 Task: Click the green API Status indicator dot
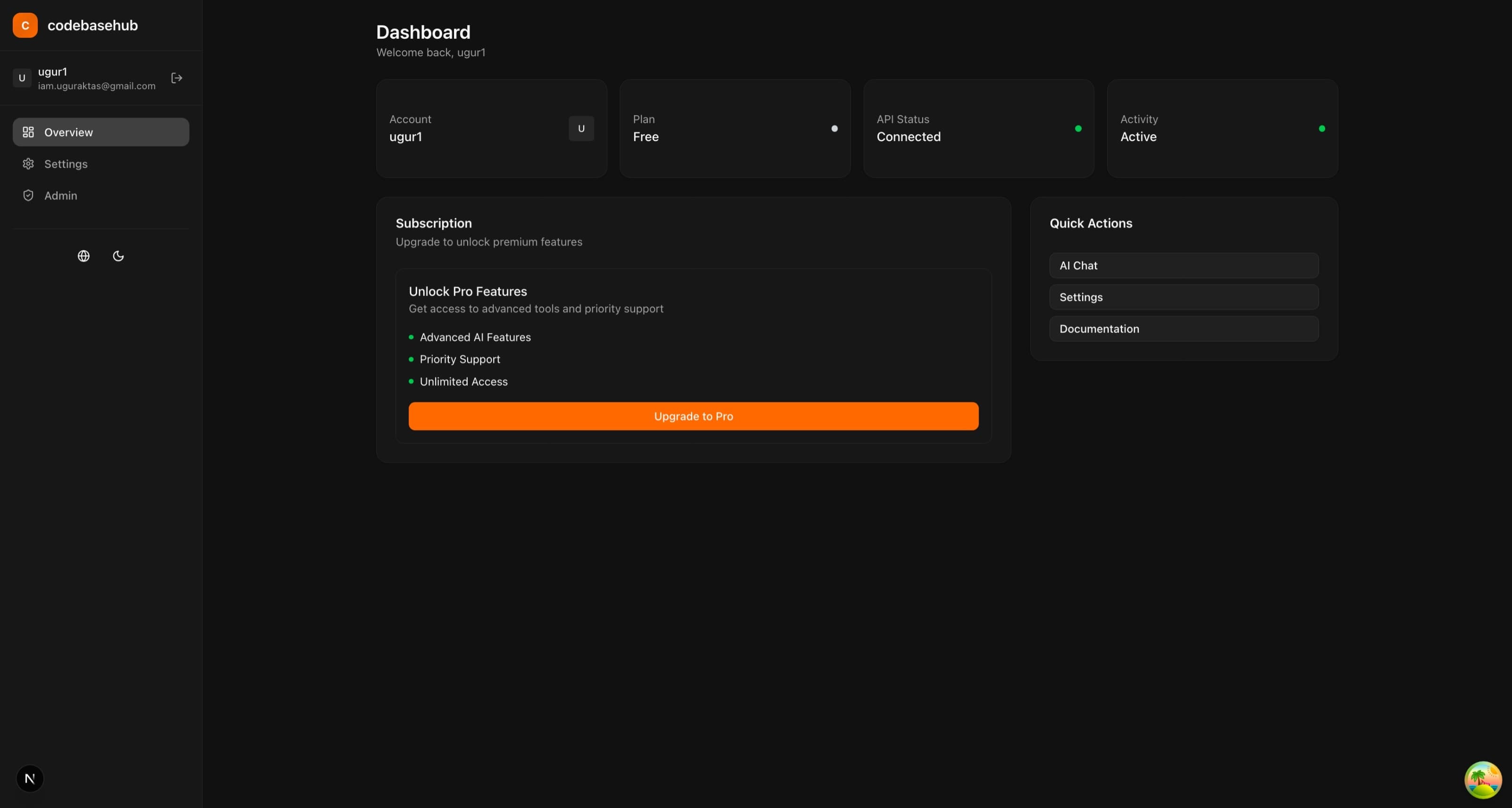click(x=1078, y=127)
